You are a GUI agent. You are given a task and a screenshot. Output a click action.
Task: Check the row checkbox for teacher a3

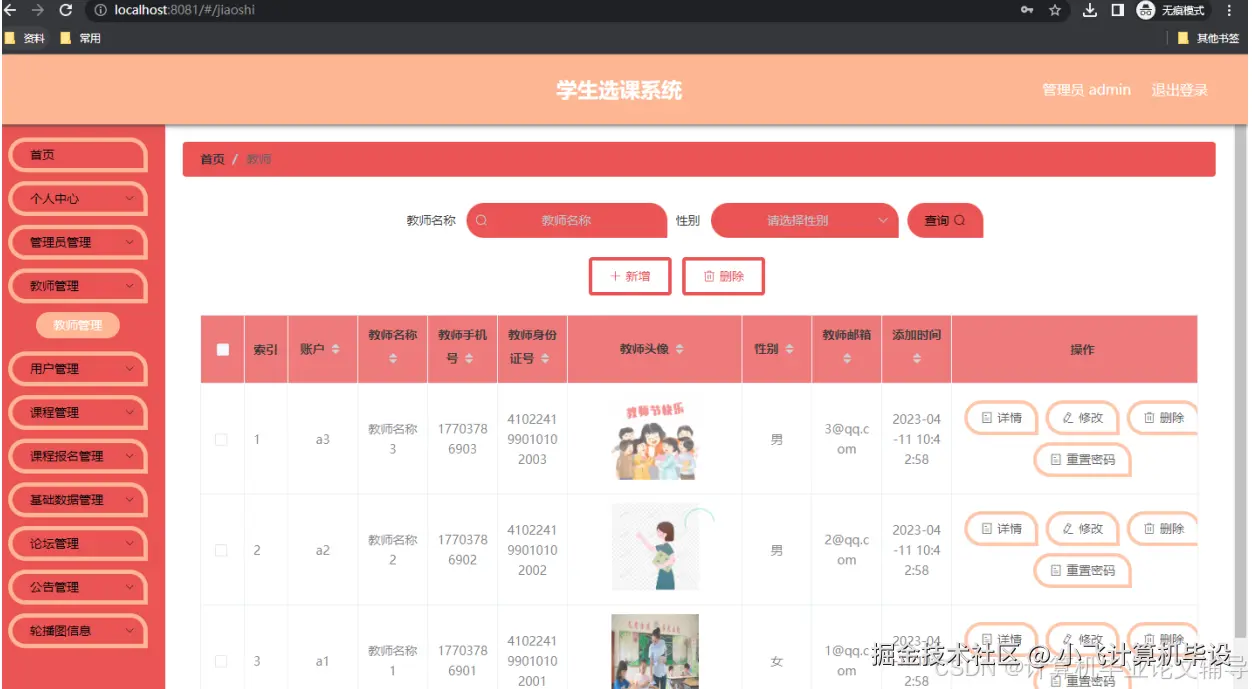(221, 438)
